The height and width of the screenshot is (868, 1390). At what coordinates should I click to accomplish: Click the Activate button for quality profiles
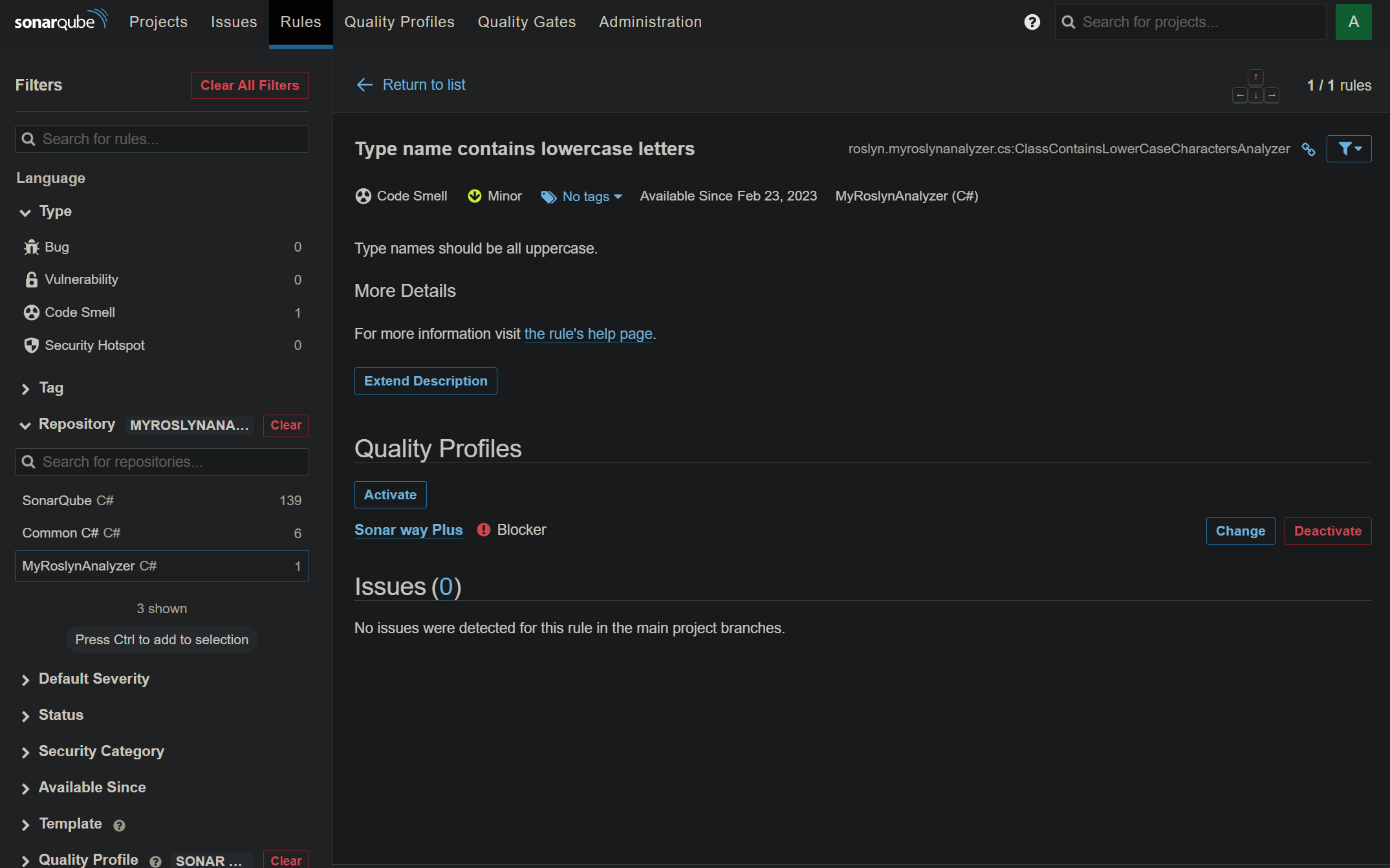pyautogui.click(x=391, y=494)
